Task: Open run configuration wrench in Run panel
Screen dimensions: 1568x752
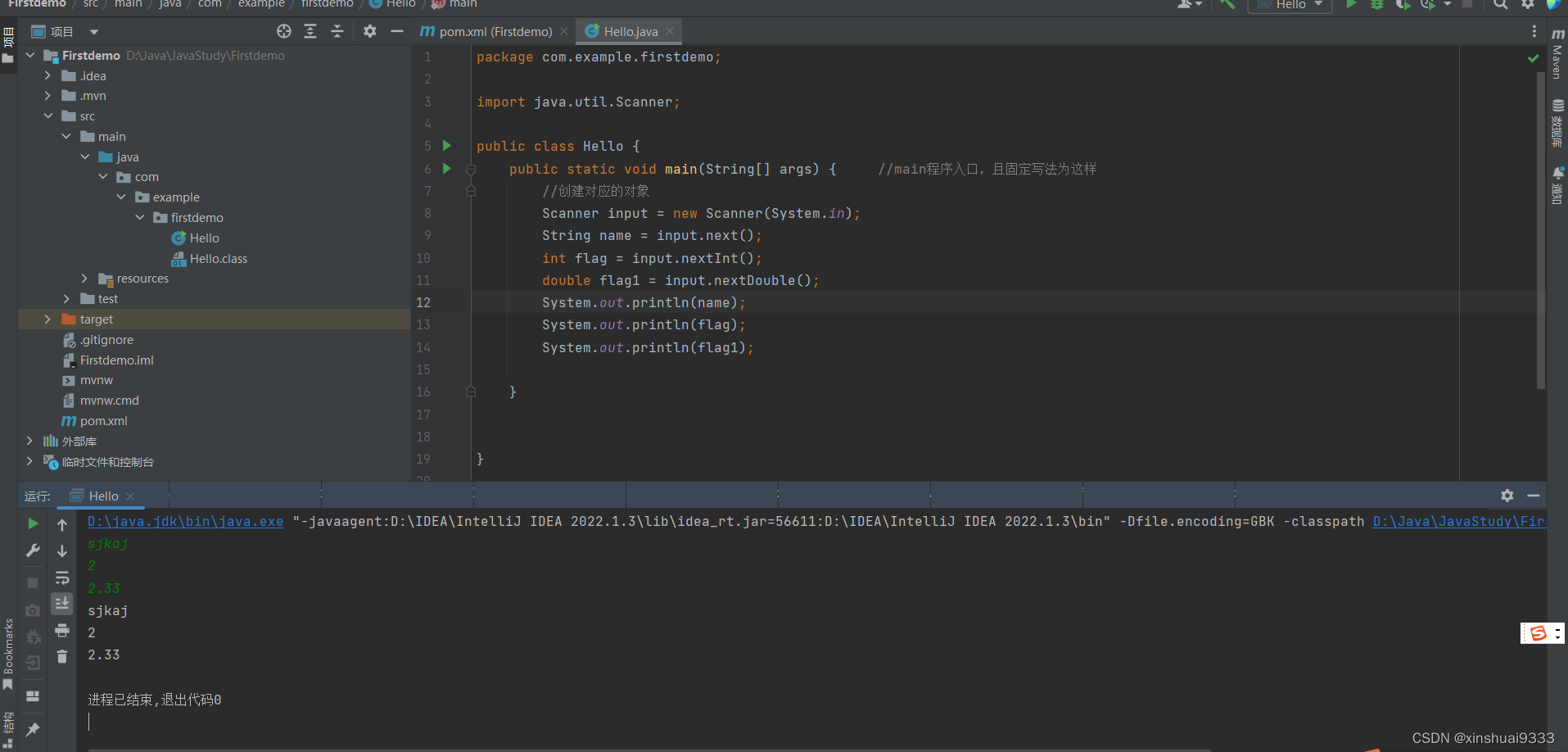Action: point(33,550)
